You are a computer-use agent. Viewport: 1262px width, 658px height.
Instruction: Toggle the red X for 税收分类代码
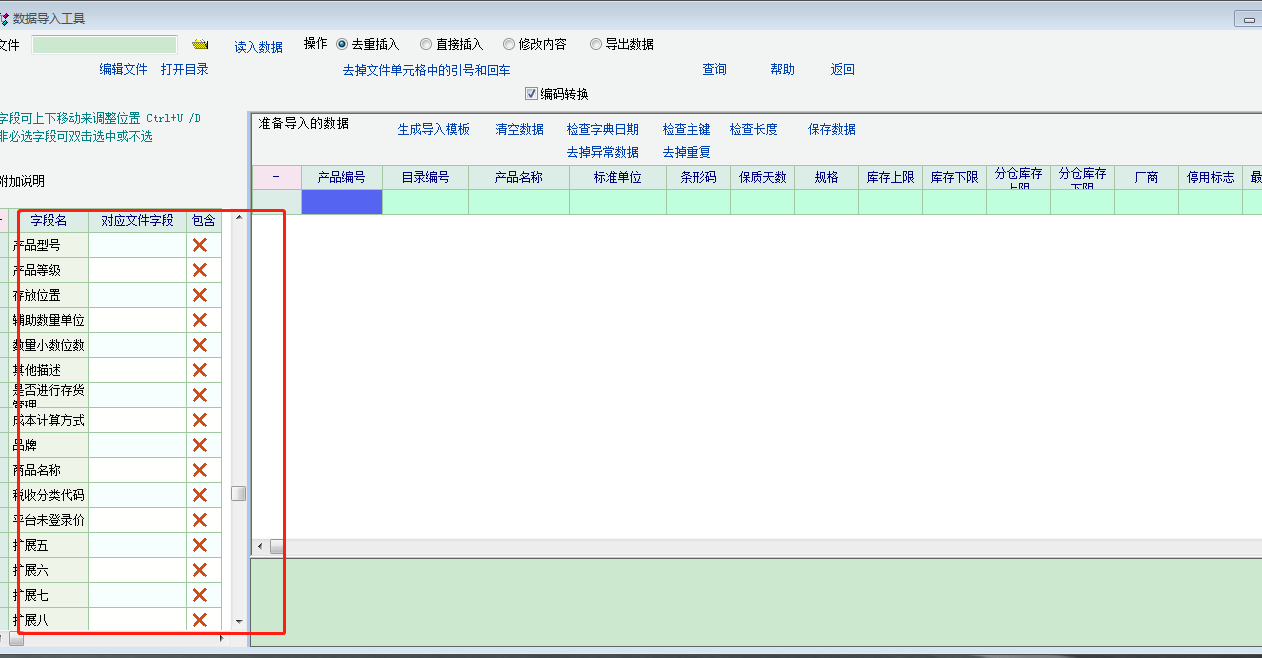click(x=200, y=495)
